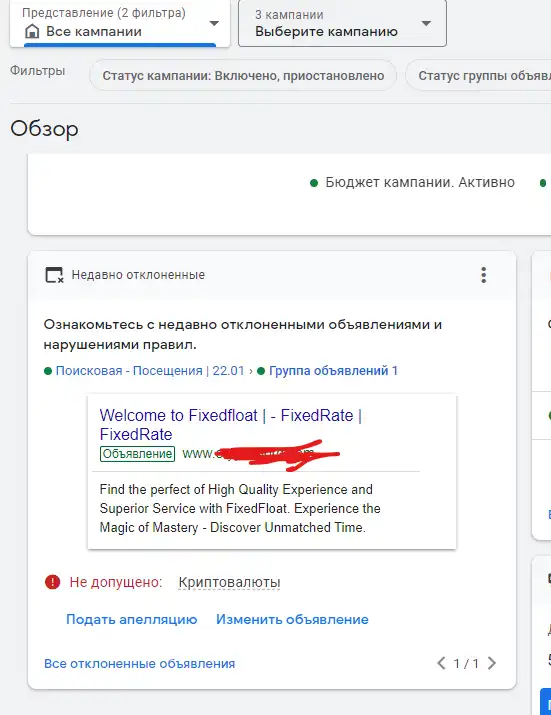The height and width of the screenshot is (715, 551).
Task: Click the home icon beside Все кампании
Action: click(x=32, y=31)
